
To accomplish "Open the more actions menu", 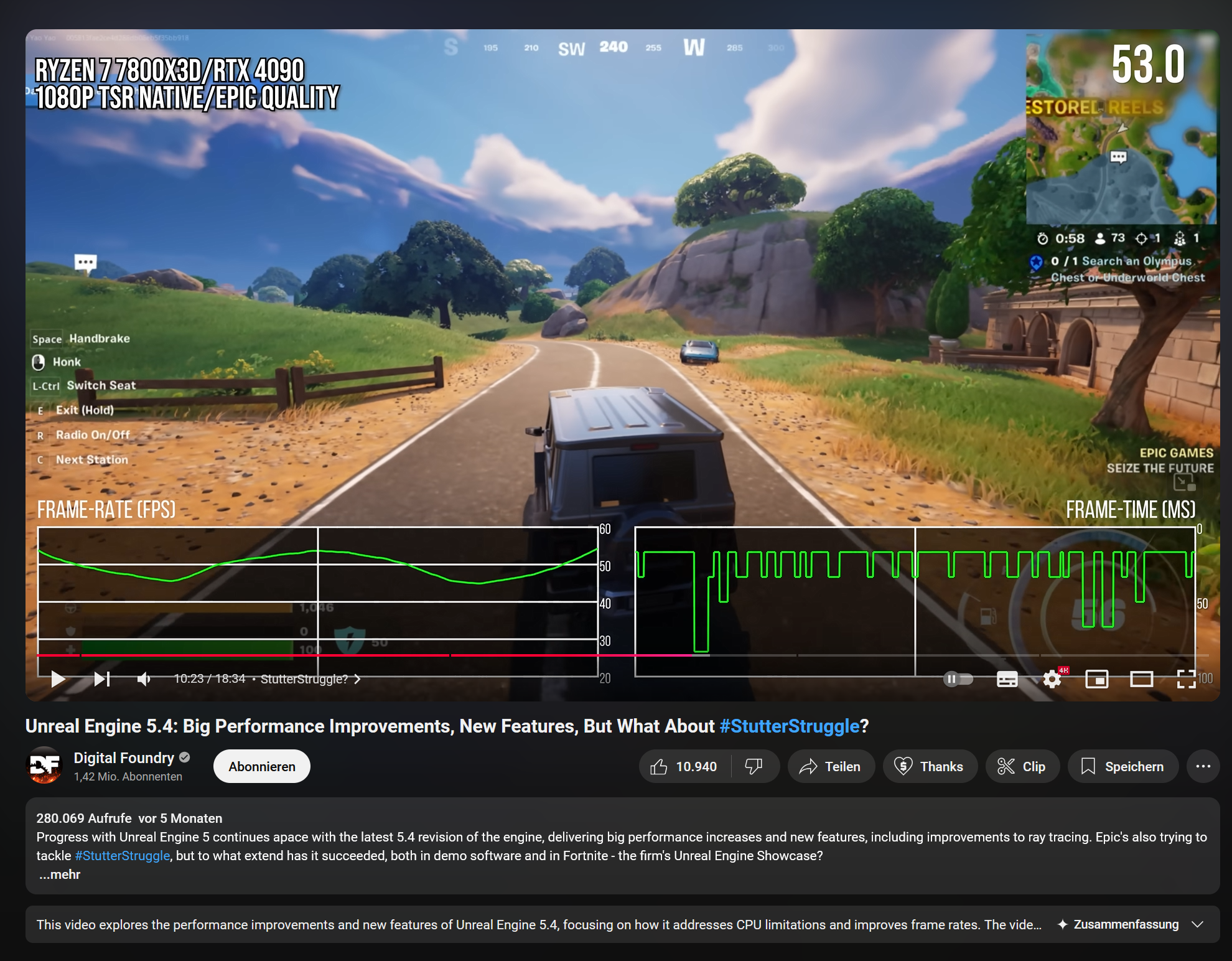I will click(1203, 766).
